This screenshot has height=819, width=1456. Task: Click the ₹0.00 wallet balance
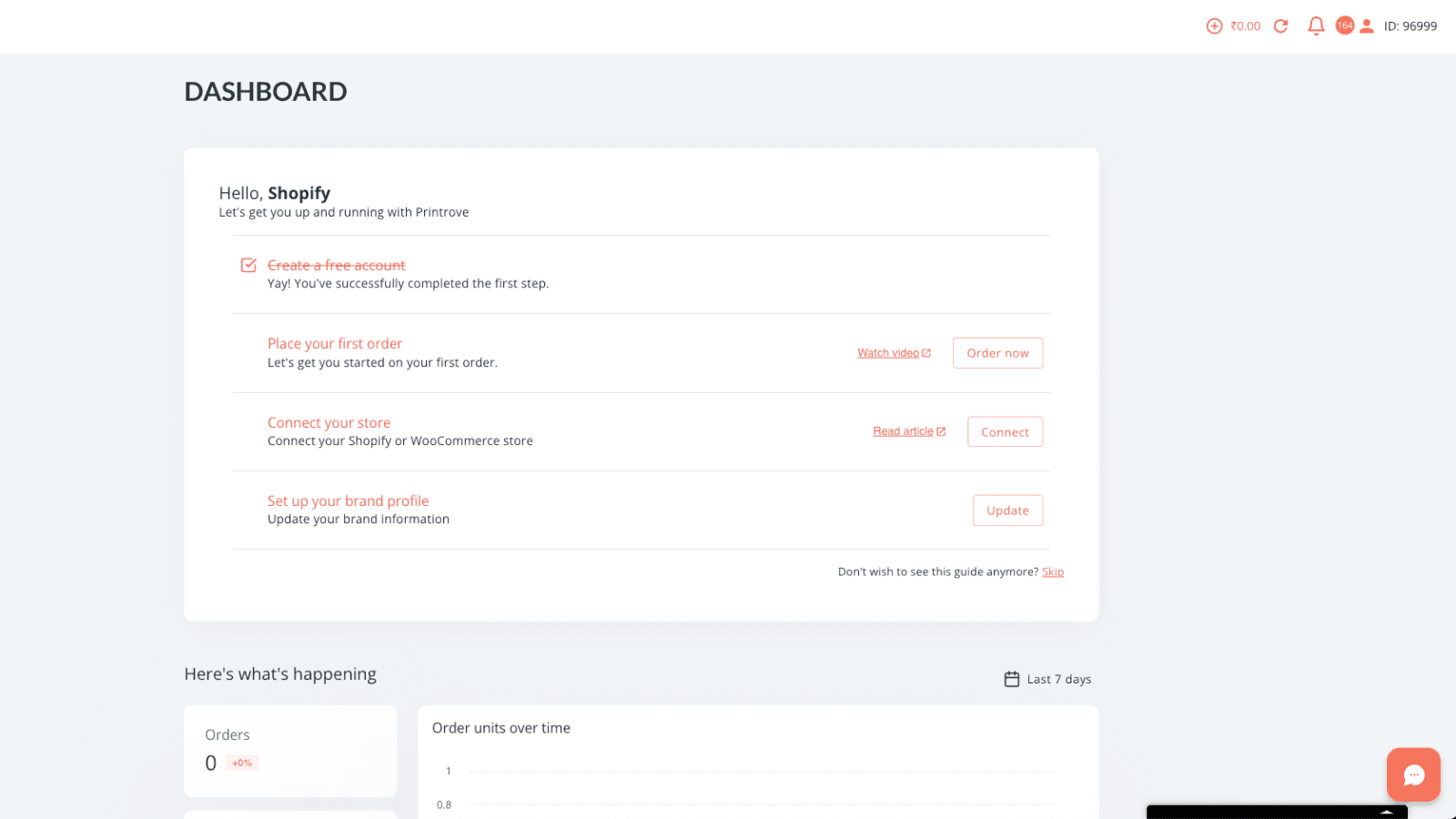click(1245, 25)
